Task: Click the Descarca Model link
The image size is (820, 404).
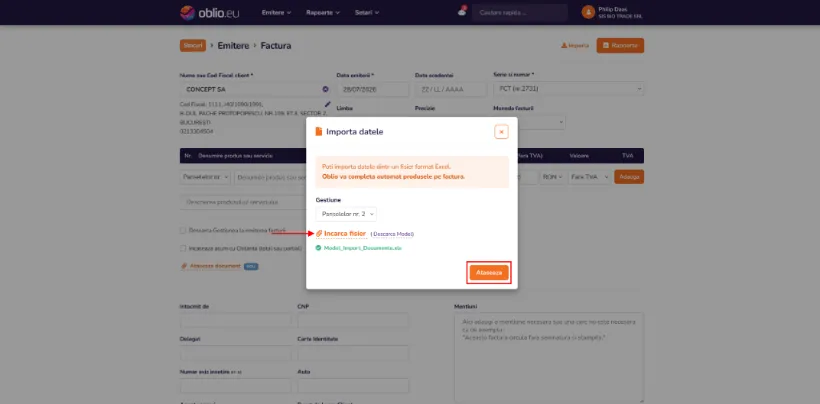Action: (392, 234)
